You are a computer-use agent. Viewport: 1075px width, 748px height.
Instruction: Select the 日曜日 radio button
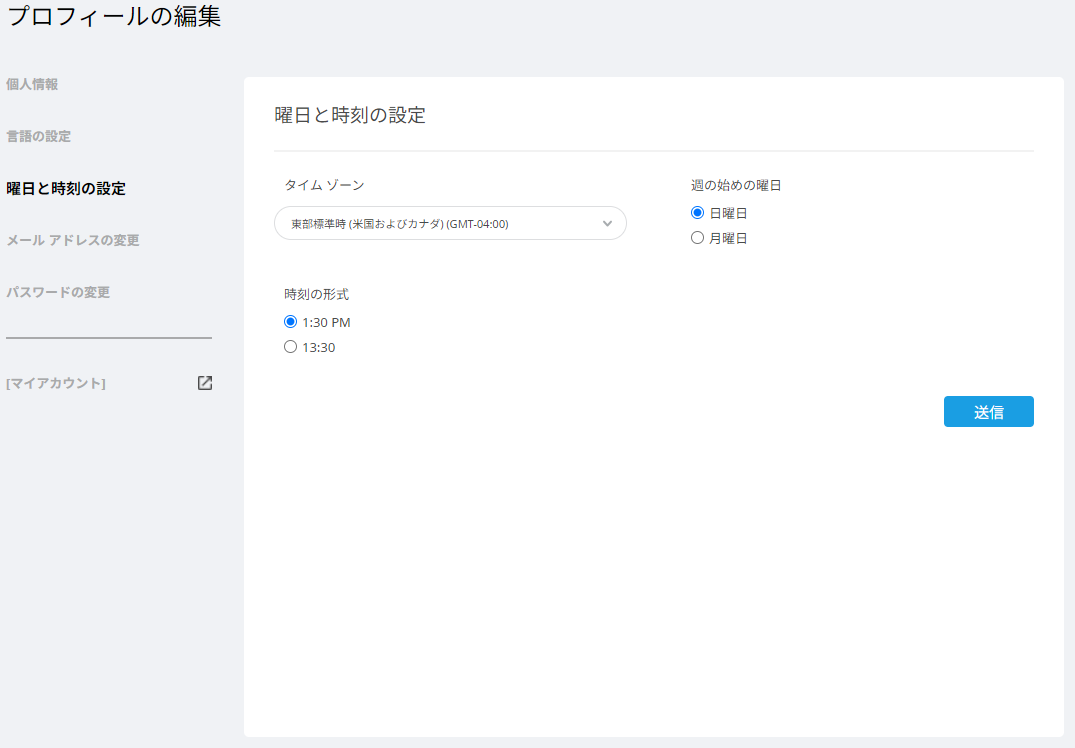[697, 212]
